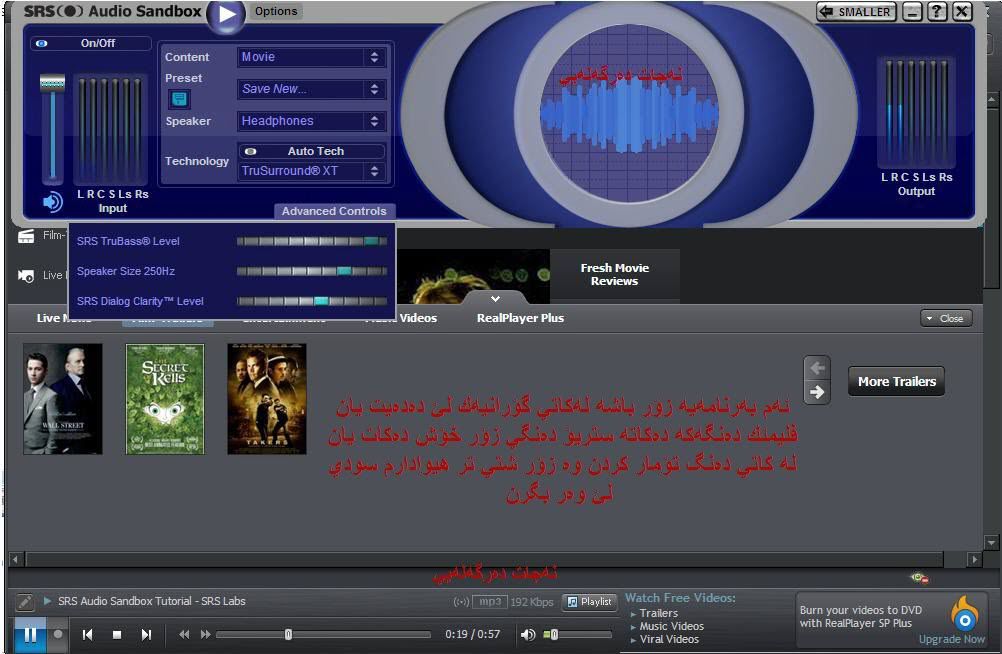
Task: Click the Film clapperboard icon
Action: [x=26, y=237]
